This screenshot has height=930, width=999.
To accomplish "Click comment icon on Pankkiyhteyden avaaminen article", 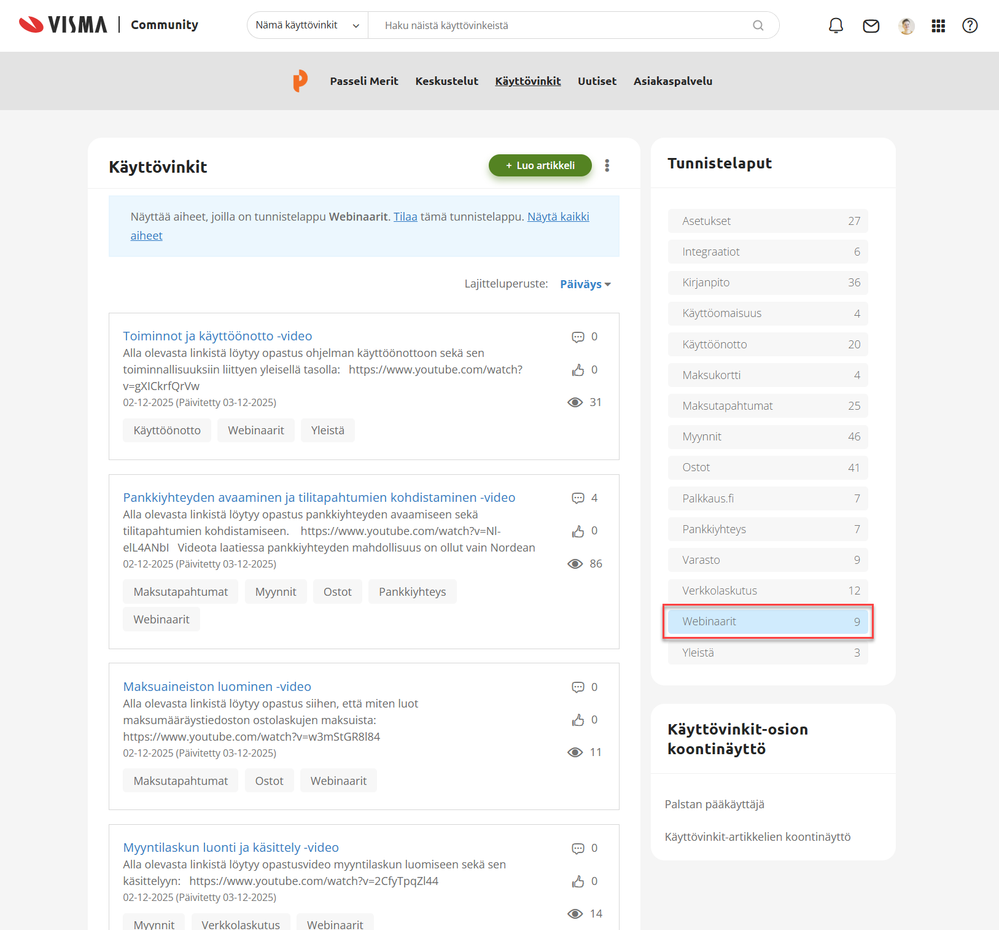I will coord(578,498).
